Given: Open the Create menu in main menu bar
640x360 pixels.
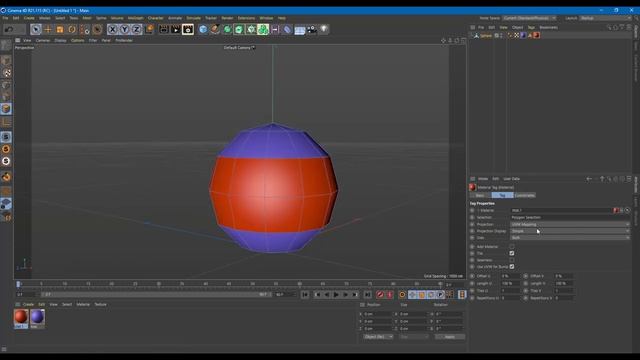Looking at the screenshot, I should pos(29,18).
